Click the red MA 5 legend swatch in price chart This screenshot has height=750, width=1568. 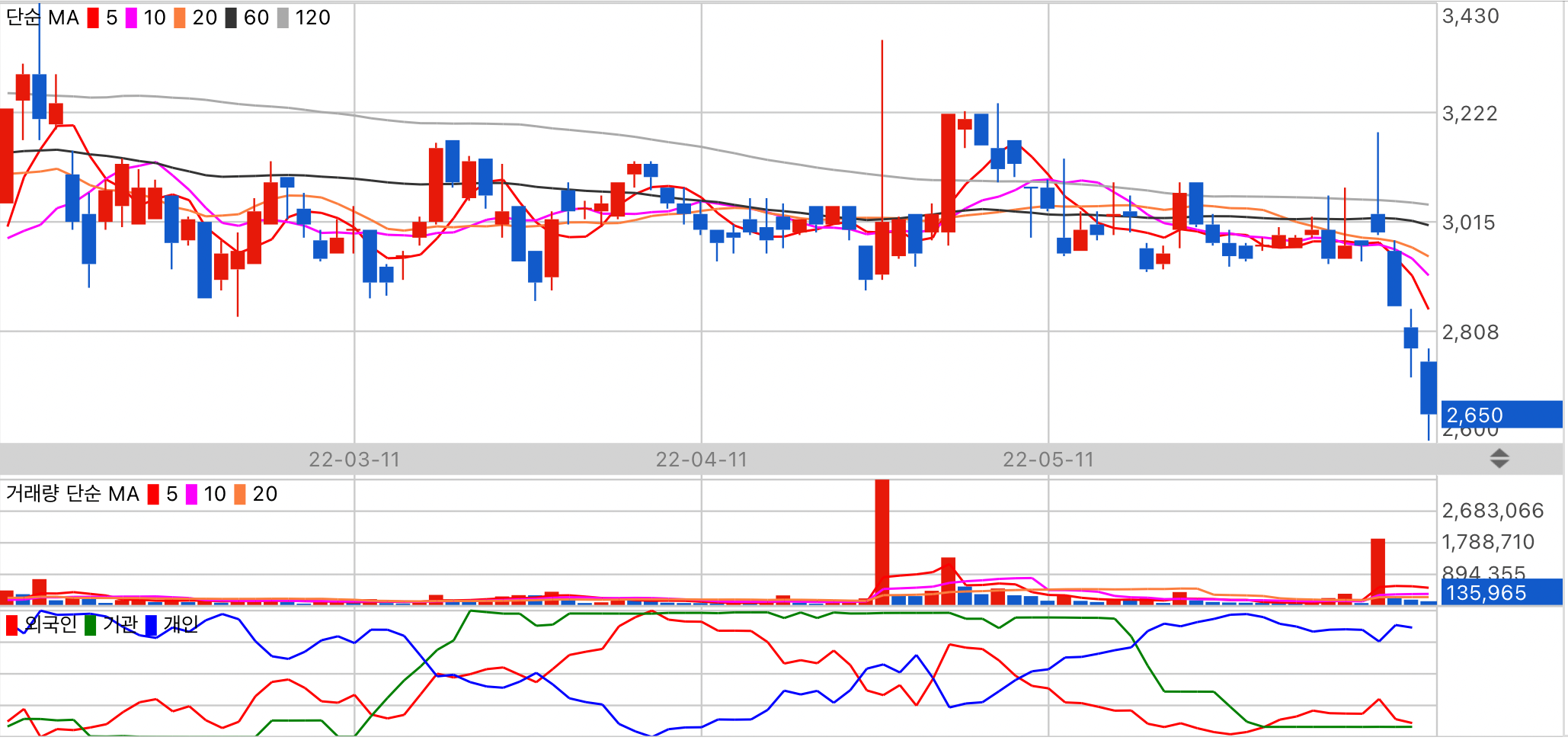[x=93, y=18]
